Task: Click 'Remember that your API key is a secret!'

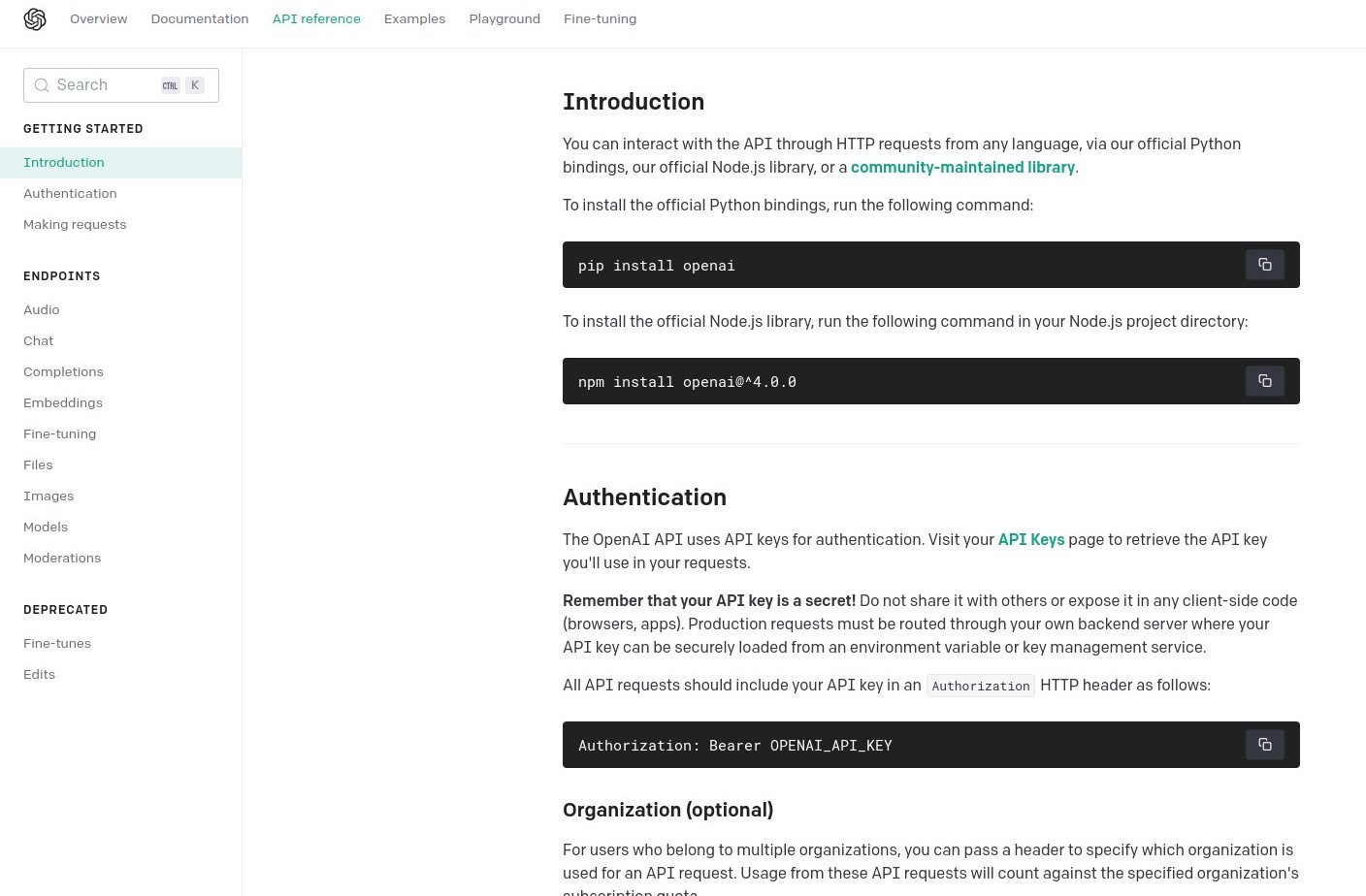Action: pos(709,600)
